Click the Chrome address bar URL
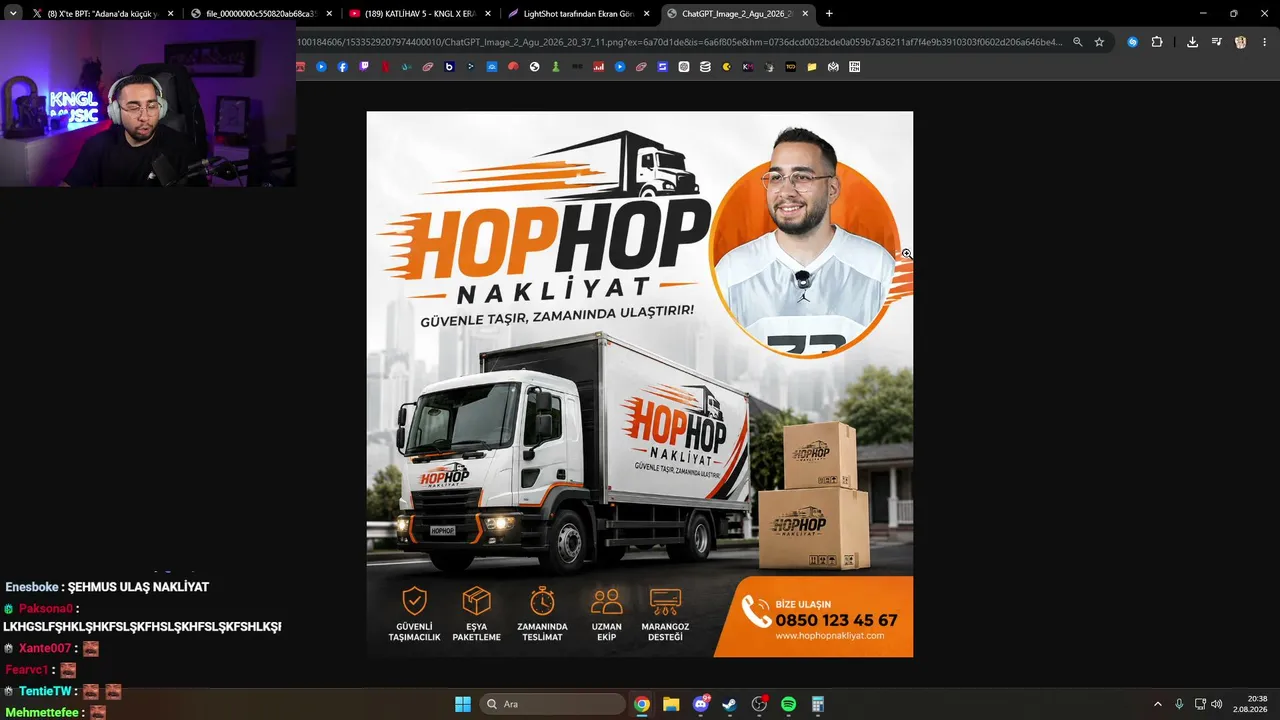 680,42
